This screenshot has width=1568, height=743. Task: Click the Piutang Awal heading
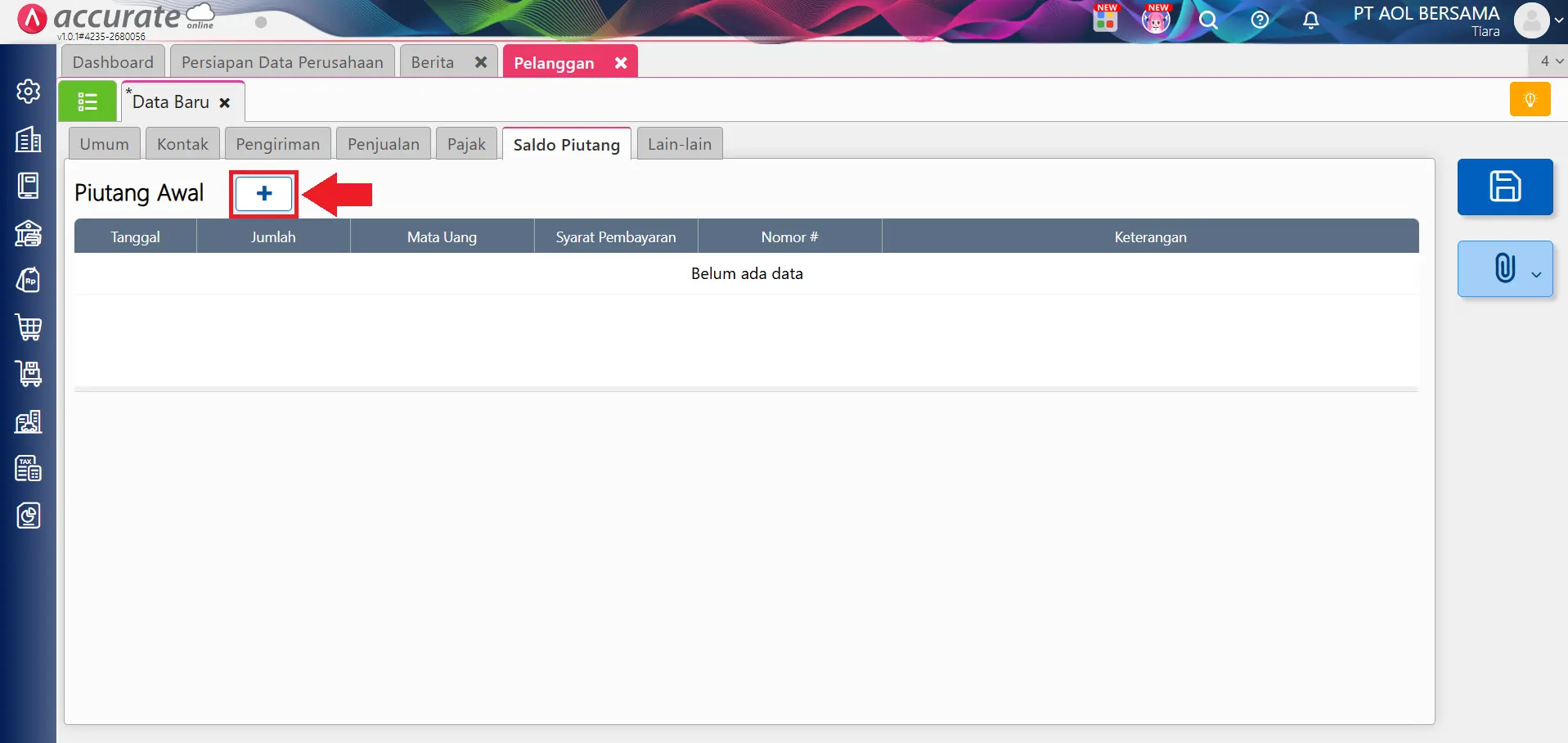139,193
